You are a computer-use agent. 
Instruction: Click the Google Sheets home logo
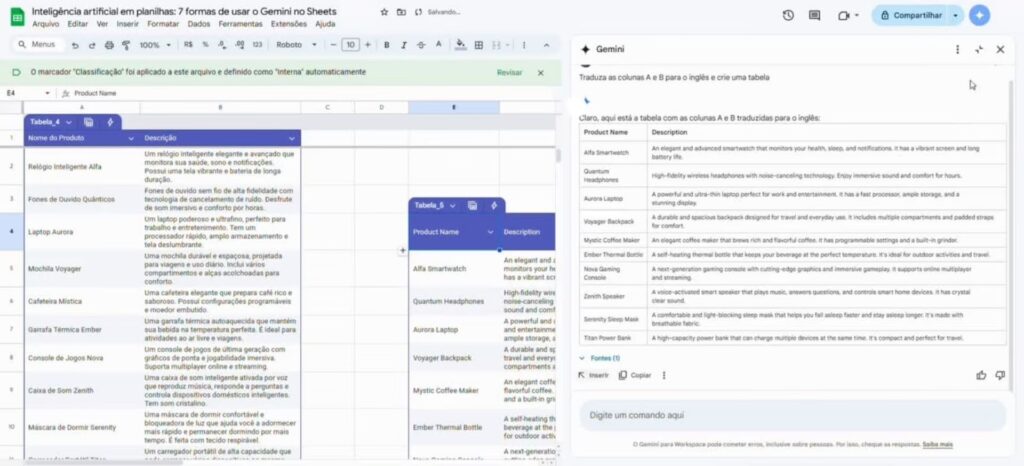17,18
